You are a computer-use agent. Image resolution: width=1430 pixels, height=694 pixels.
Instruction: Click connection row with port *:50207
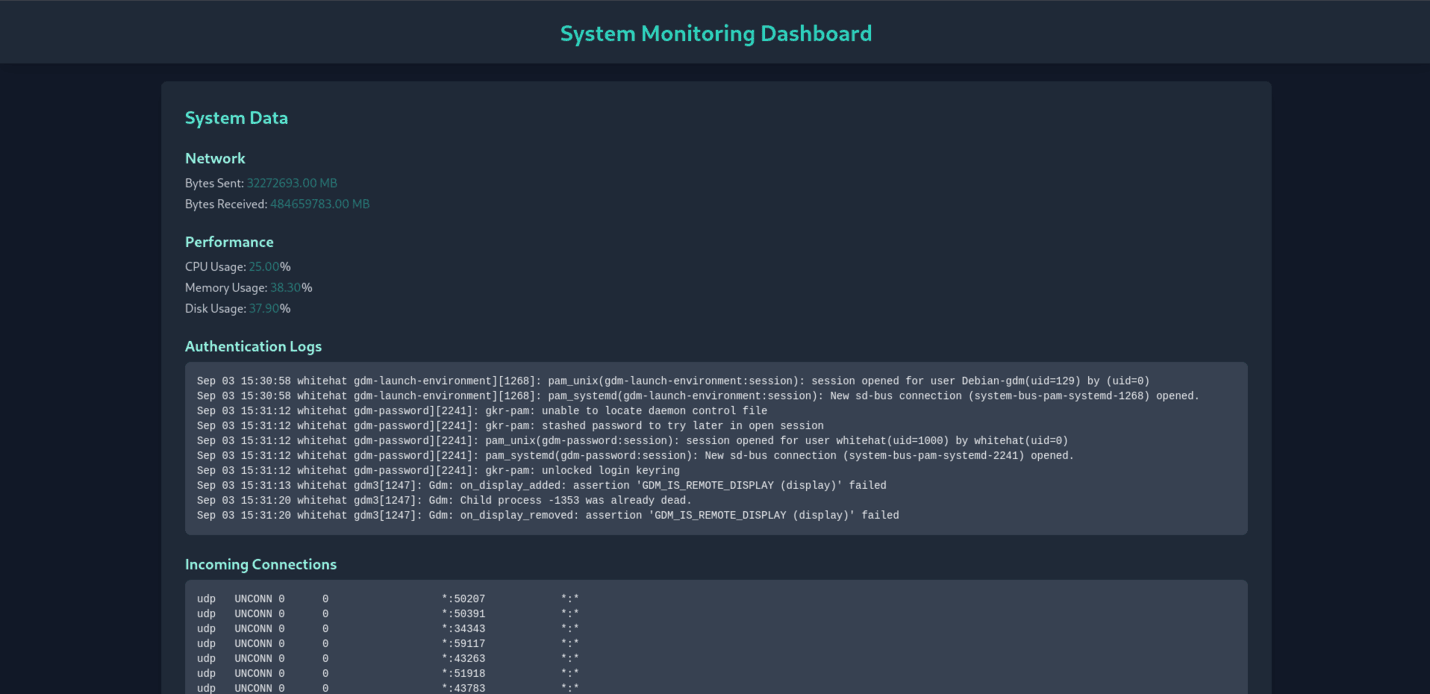click(388, 599)
